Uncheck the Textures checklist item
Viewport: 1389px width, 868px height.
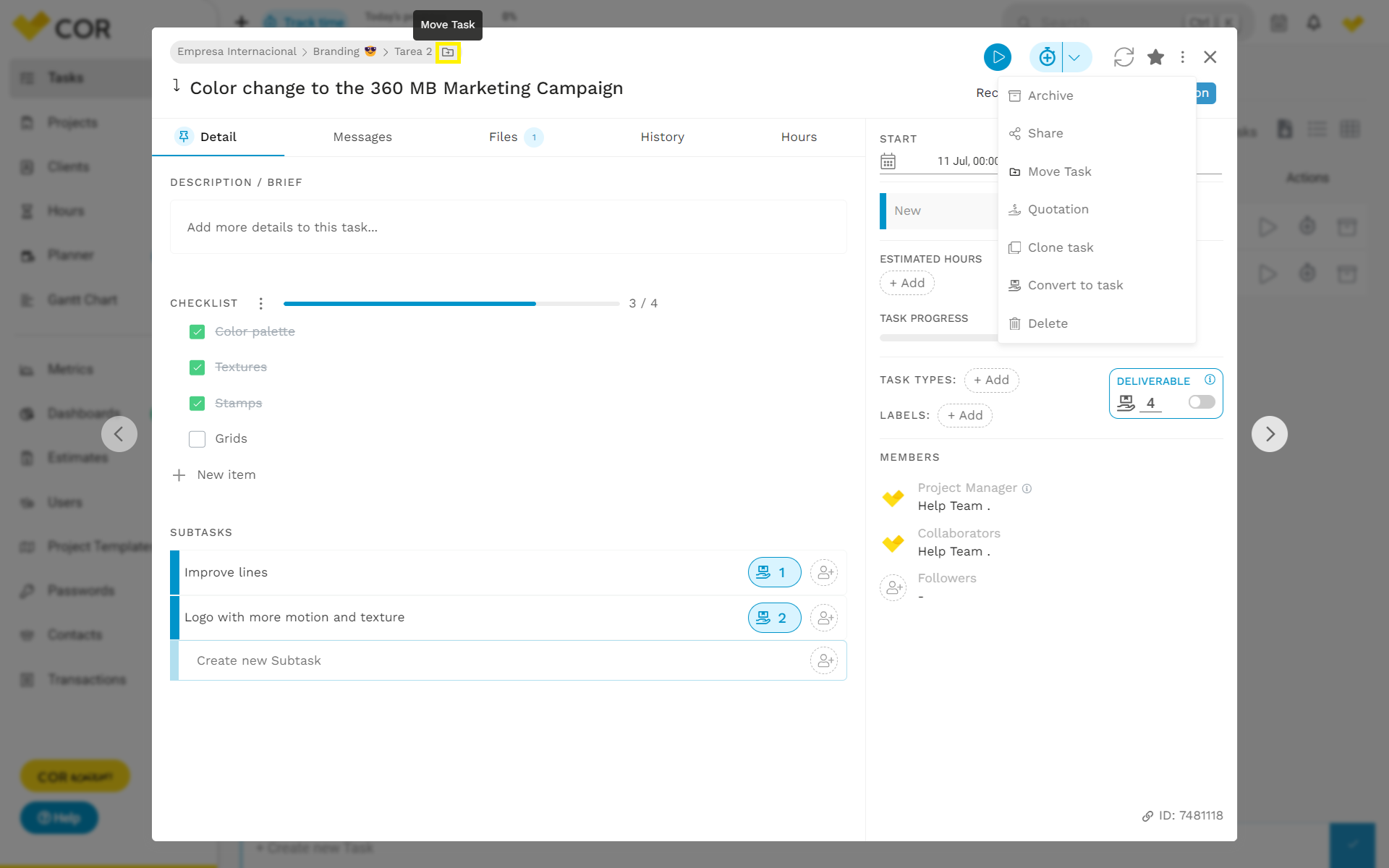[197, 367]
